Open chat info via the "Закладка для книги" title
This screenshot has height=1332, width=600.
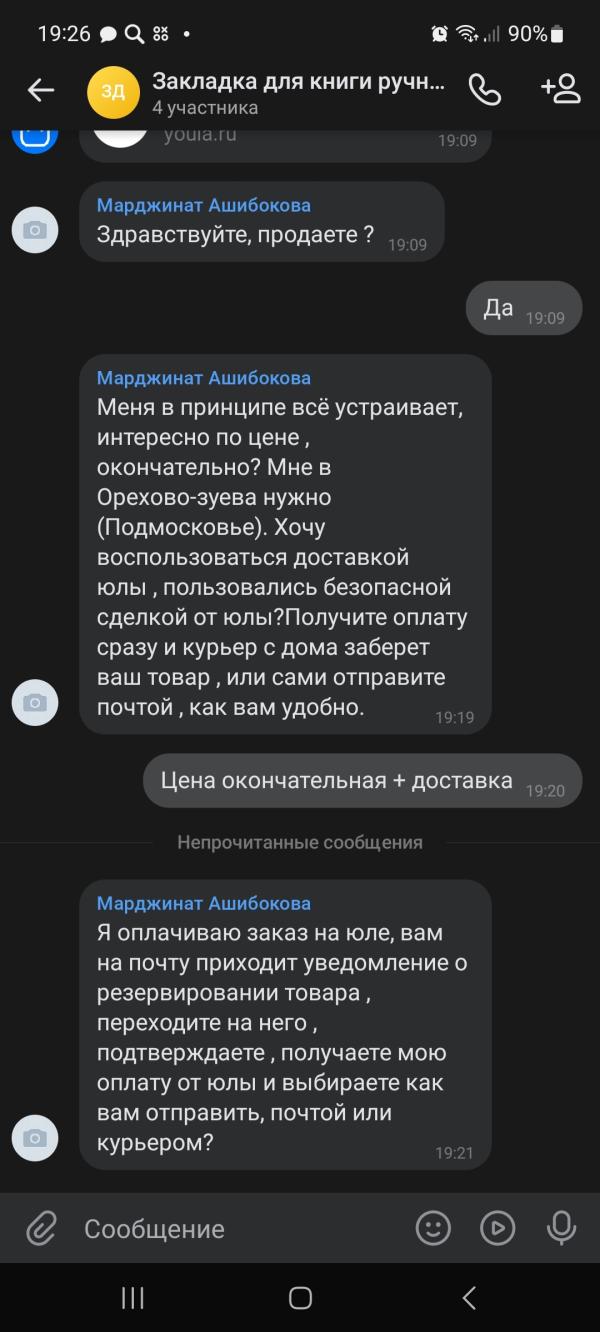[298, 81]
